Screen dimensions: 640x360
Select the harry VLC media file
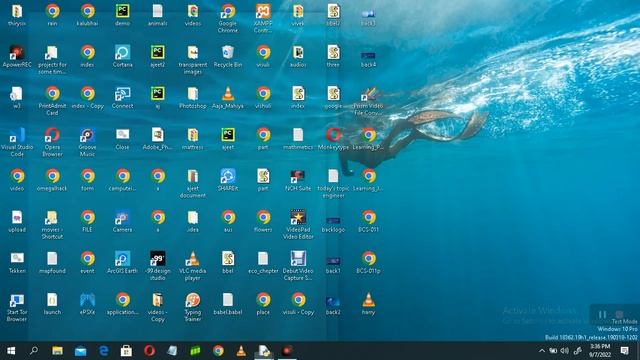pyautogui.click(x=369, y=300)
